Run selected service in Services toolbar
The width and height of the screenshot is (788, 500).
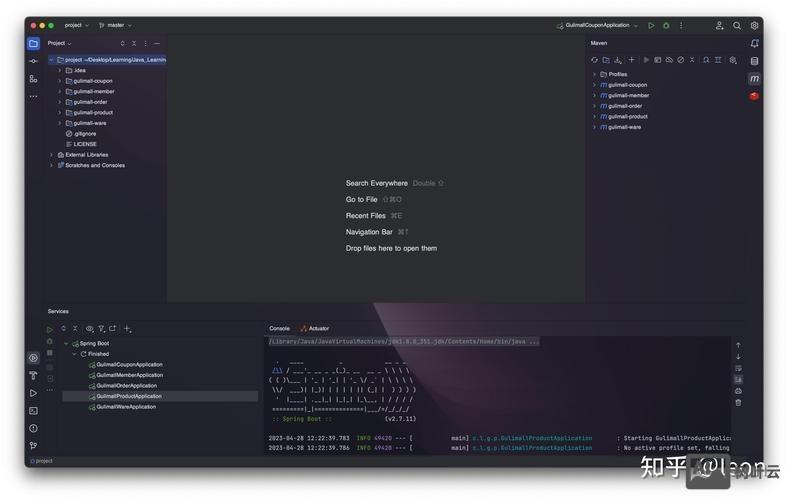click(50, 330)
